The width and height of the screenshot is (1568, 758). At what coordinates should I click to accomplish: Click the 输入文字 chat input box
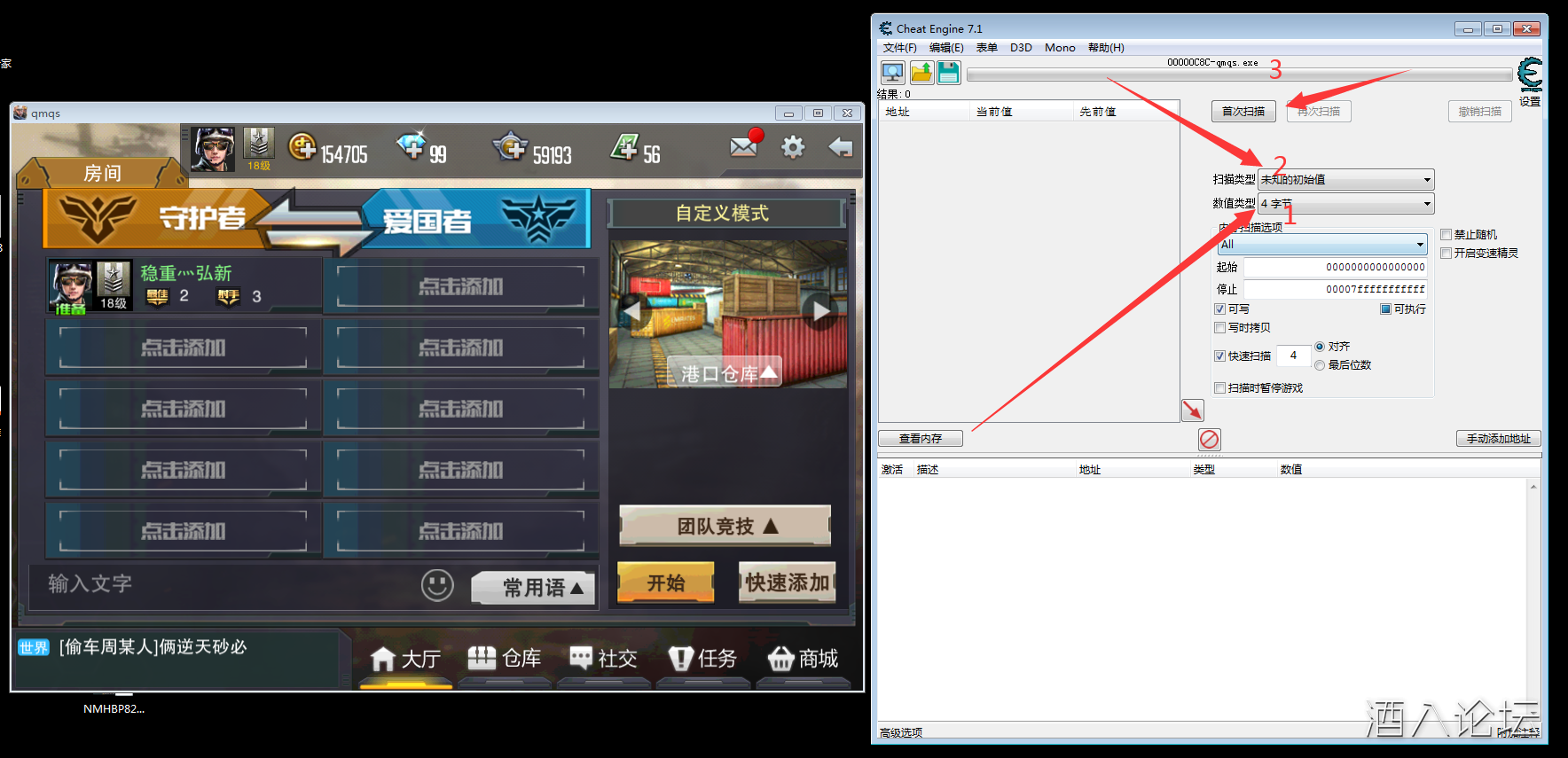pos(222,584)
